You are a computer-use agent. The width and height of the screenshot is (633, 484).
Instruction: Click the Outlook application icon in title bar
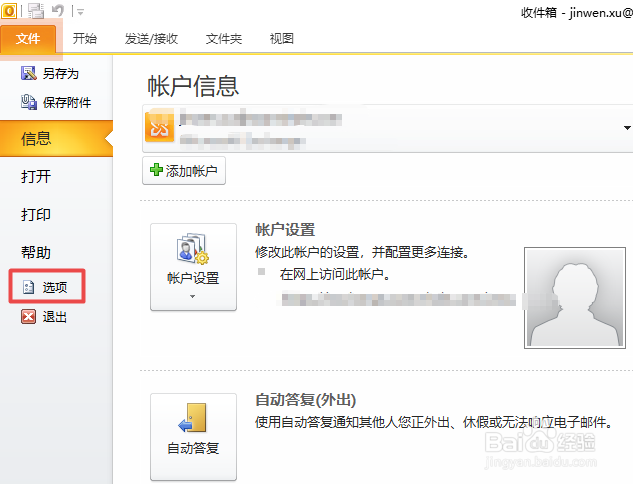(x=9, y=10)
